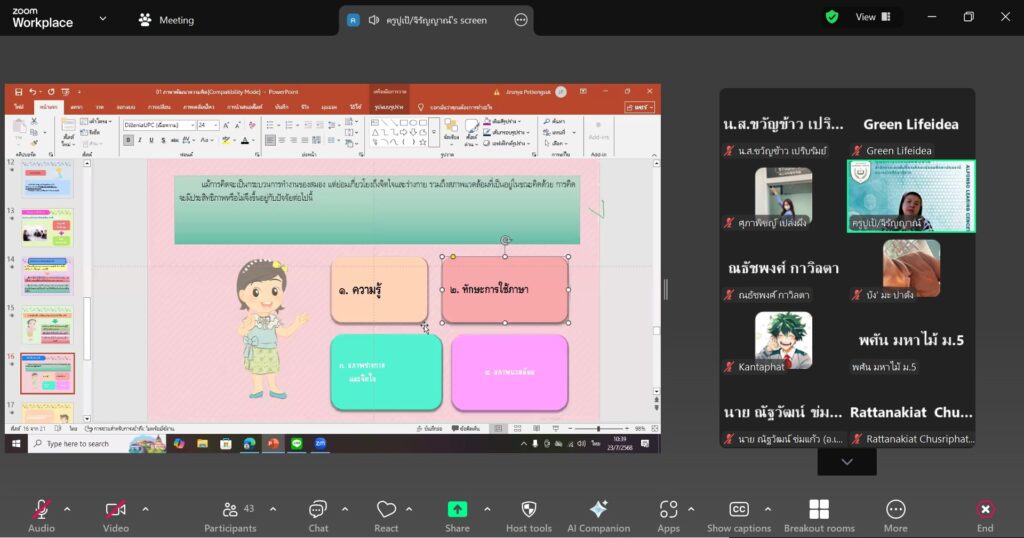Open Breakout rooms
The image size is (1024, 538).
click(x=819, y=509)
